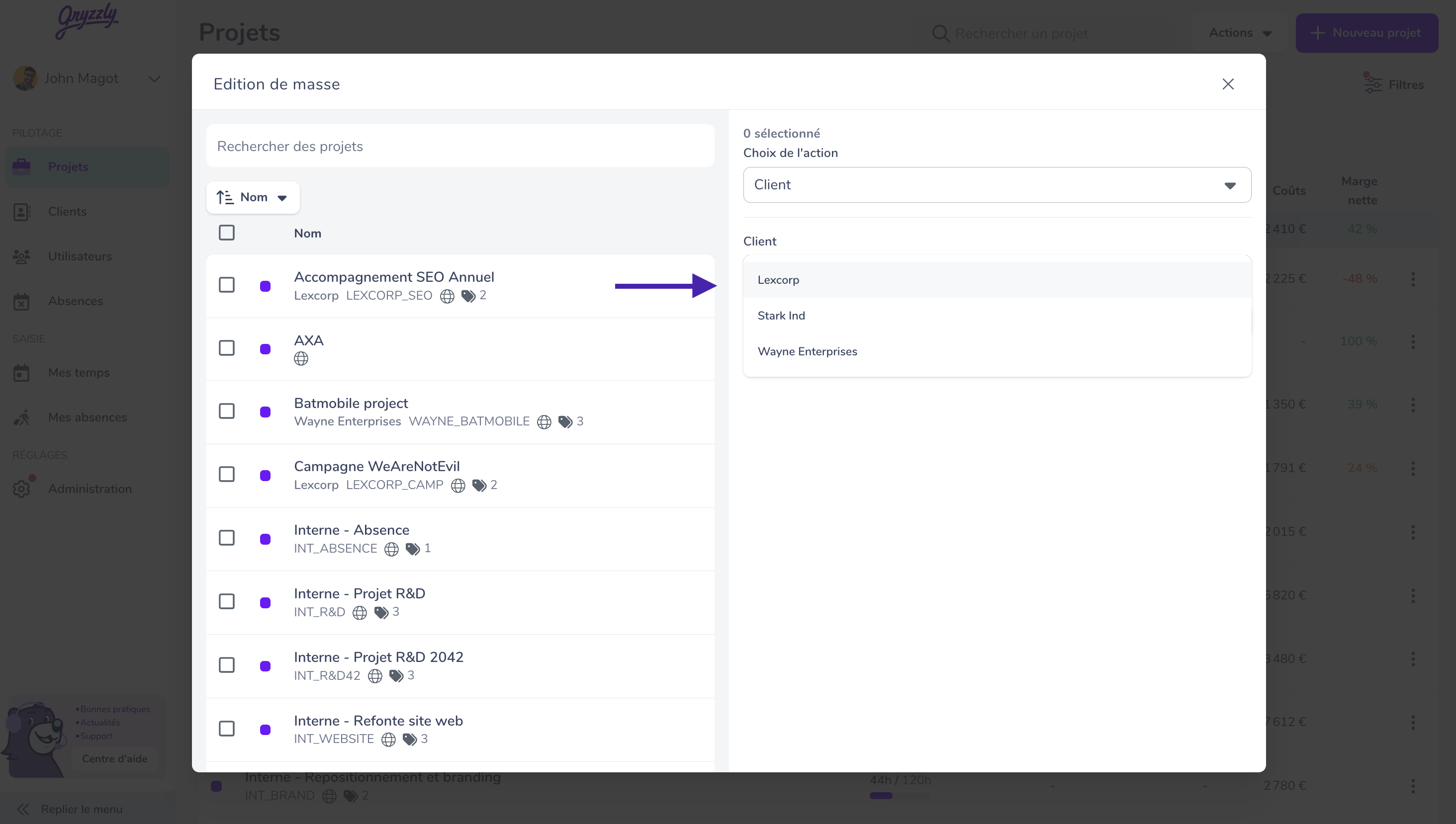Open Clients in the sidebar
The image size is (1456, 824).
point(88,212)
